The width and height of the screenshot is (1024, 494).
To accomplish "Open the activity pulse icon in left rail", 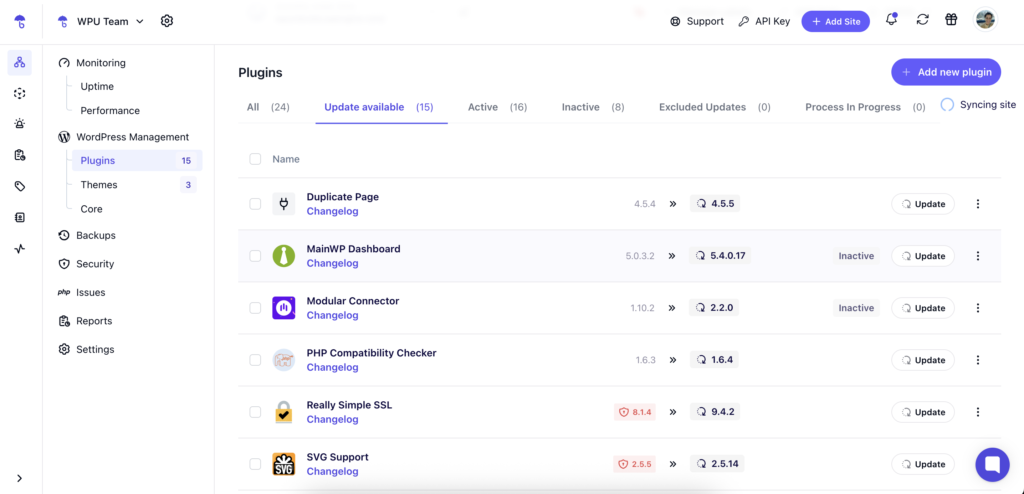I will [x=20, y=248].
